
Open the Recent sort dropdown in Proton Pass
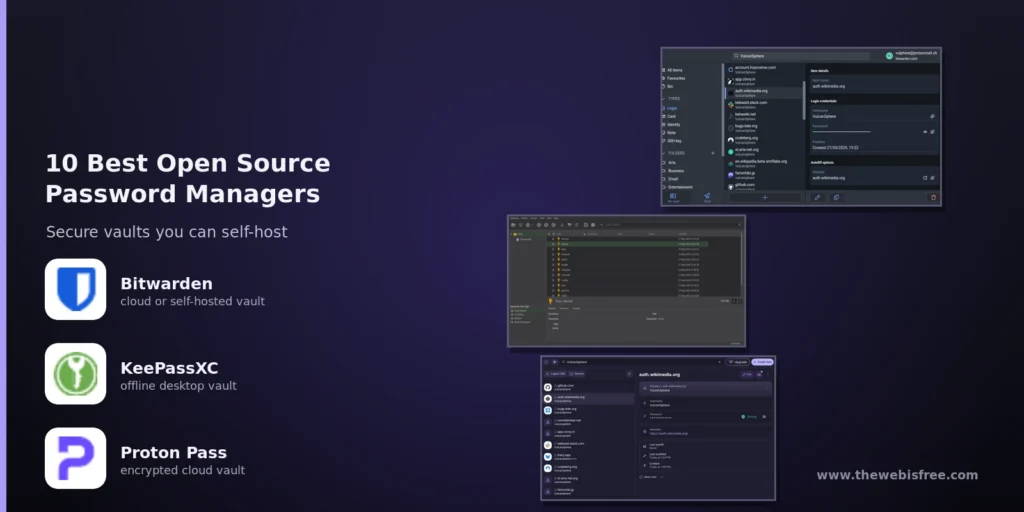577,374
